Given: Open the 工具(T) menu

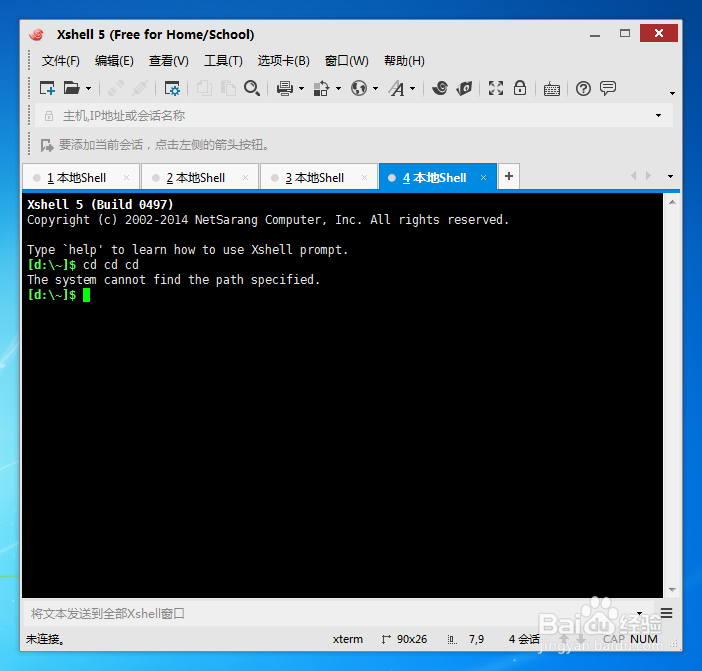Looking at the screenshot, I should click(x=223, y=61).
